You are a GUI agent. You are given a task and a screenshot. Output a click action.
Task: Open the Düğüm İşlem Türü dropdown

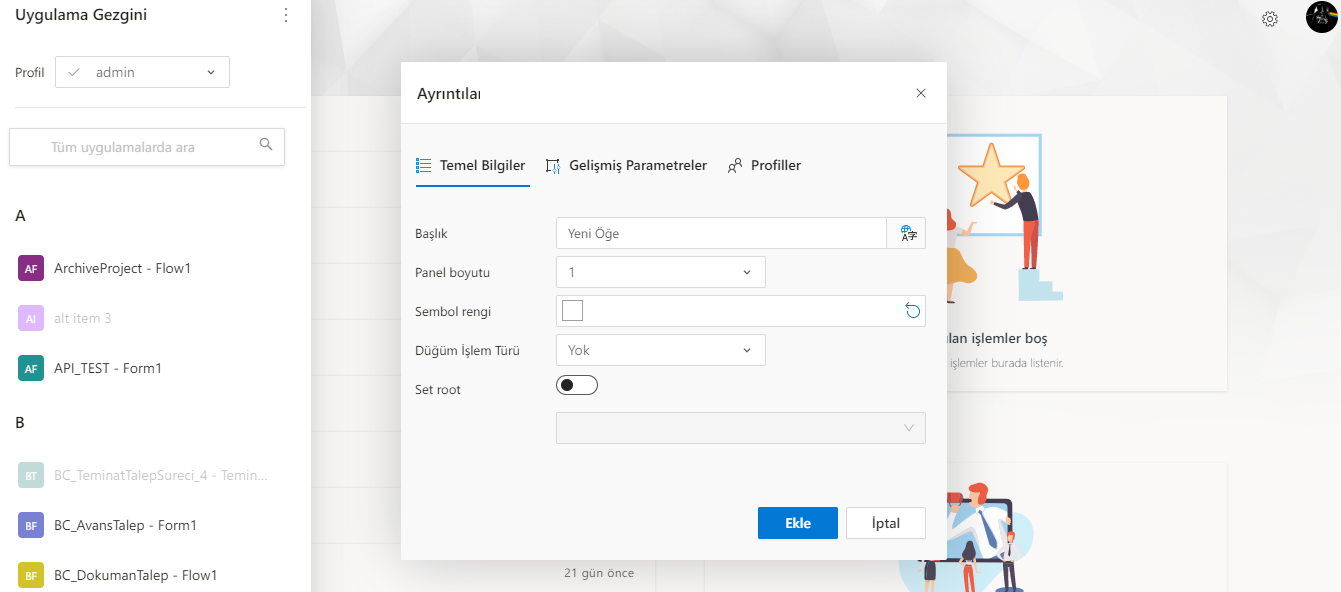pos(661,350)
